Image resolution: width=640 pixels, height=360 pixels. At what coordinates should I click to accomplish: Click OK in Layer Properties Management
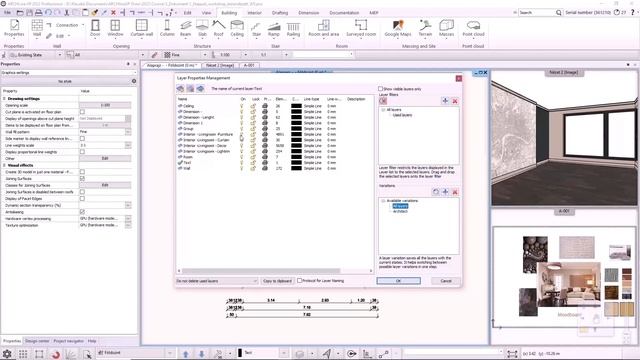tap(398, 281)
